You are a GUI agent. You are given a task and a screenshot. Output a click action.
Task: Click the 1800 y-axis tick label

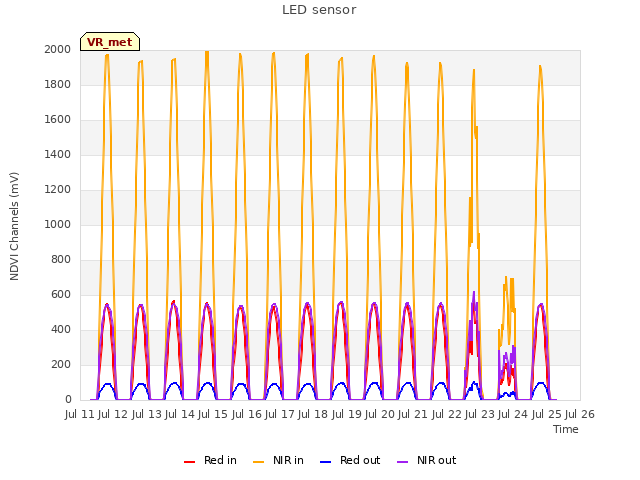58,84
